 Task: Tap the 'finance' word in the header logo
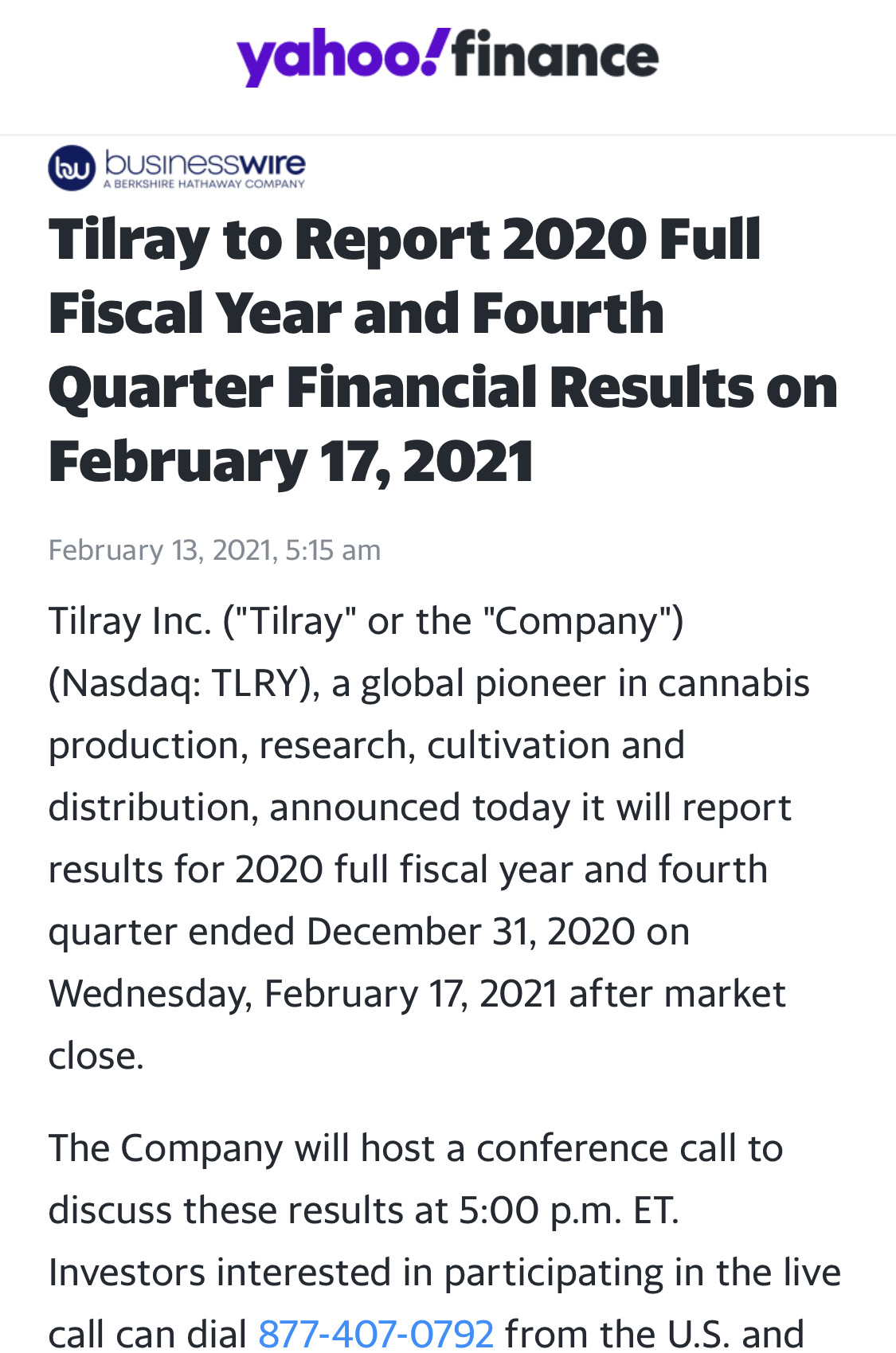pyautogui.click(x=556, y=54)
